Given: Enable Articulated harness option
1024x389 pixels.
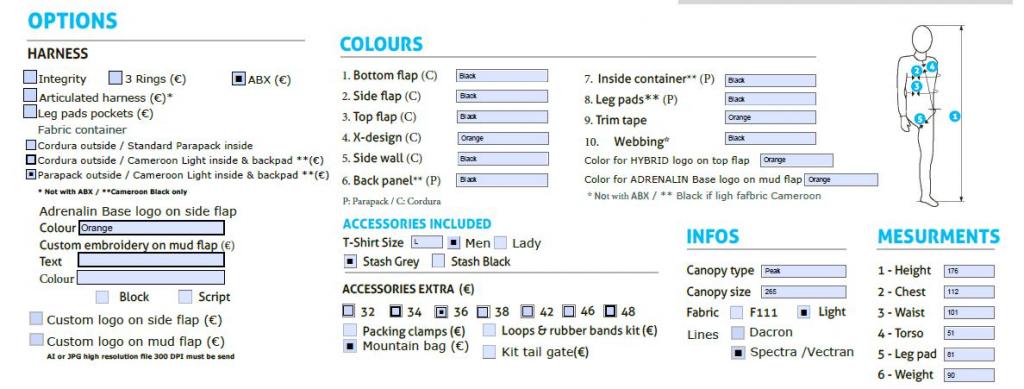Looking at the screenshot, I should click(x=30, y=95).
